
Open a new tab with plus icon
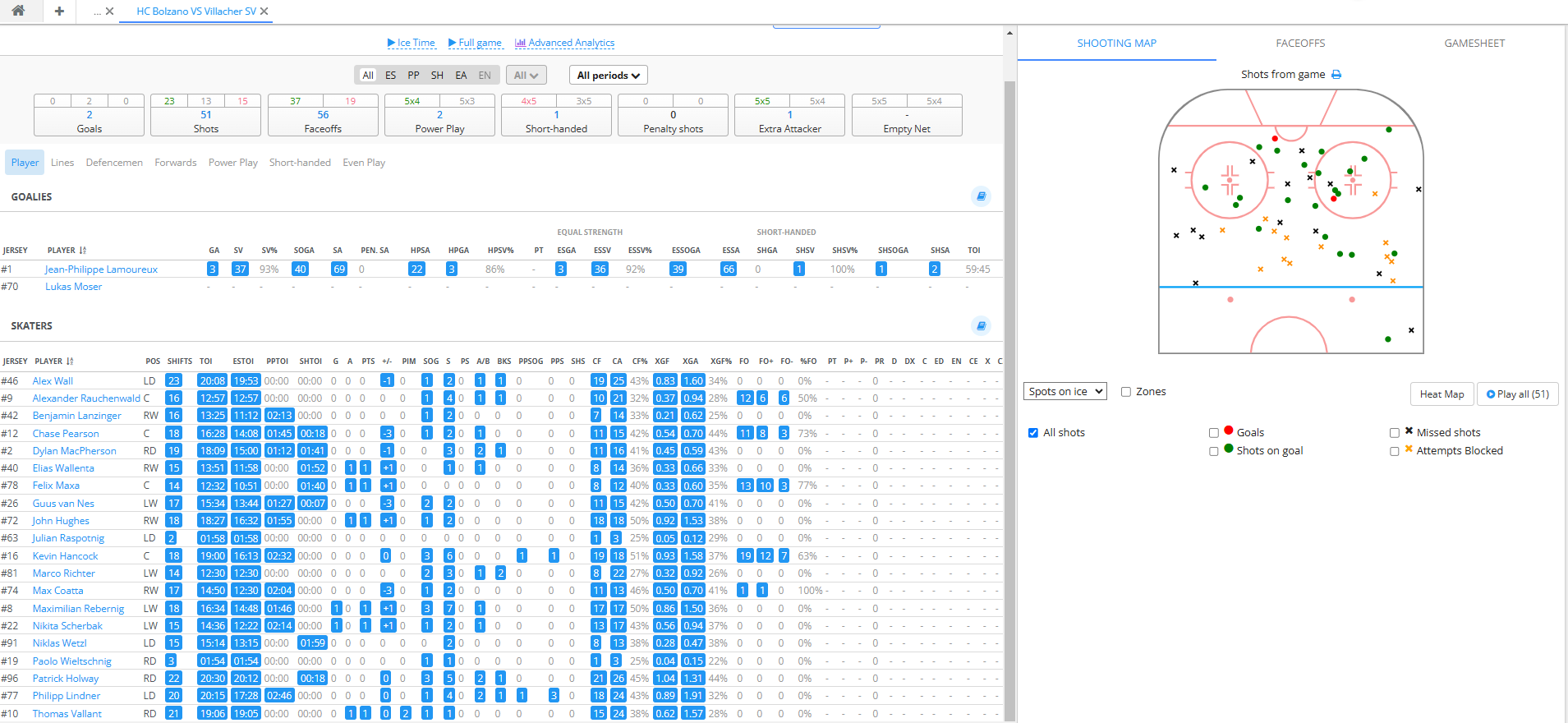[59, 12]
